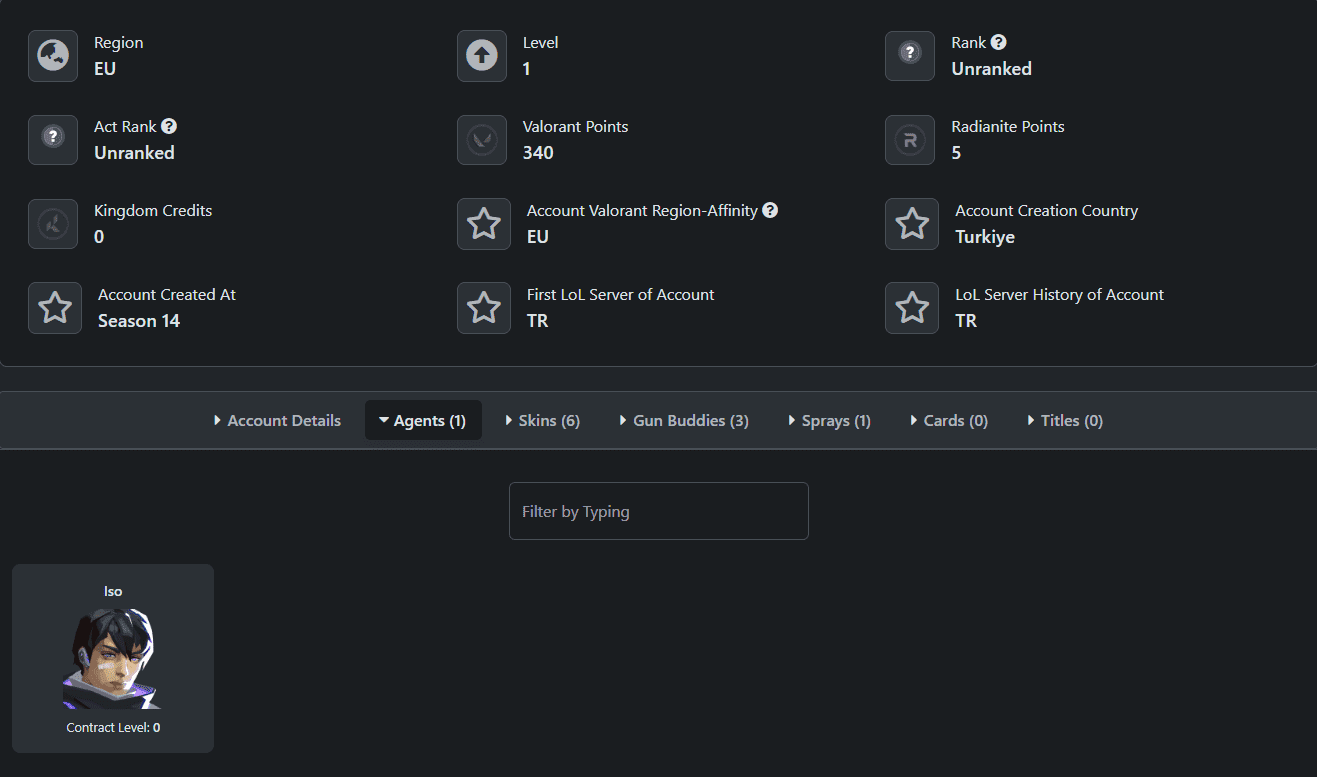Click the Valorant Points currency icon

[482, 140]
